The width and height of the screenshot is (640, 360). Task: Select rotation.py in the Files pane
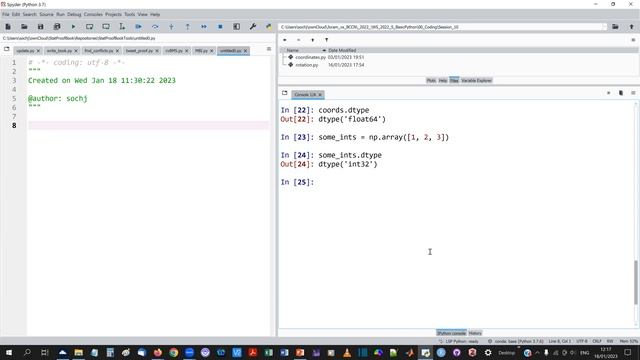point(307,65)
